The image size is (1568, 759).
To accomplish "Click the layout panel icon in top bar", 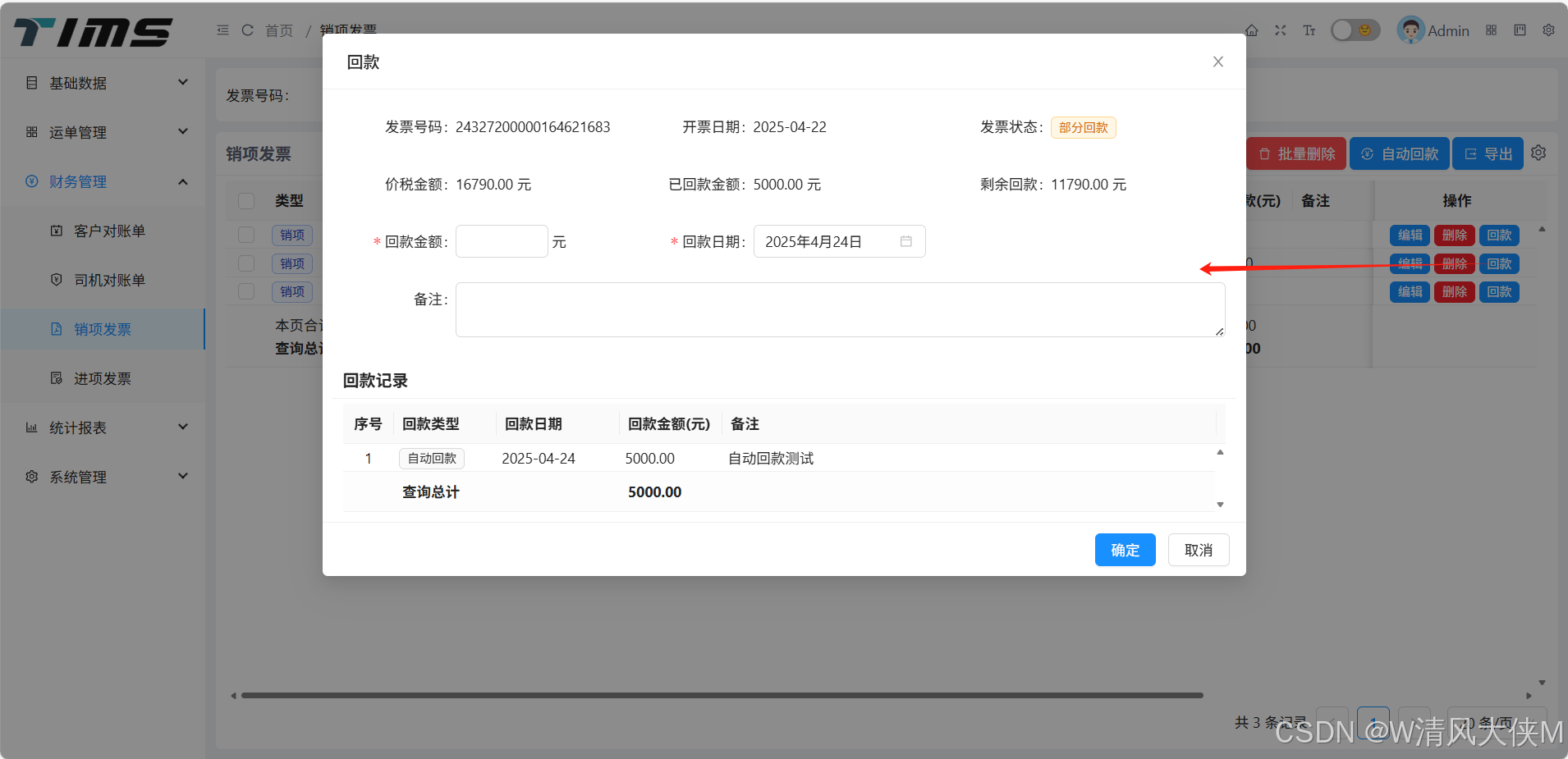I will 1520,30.
